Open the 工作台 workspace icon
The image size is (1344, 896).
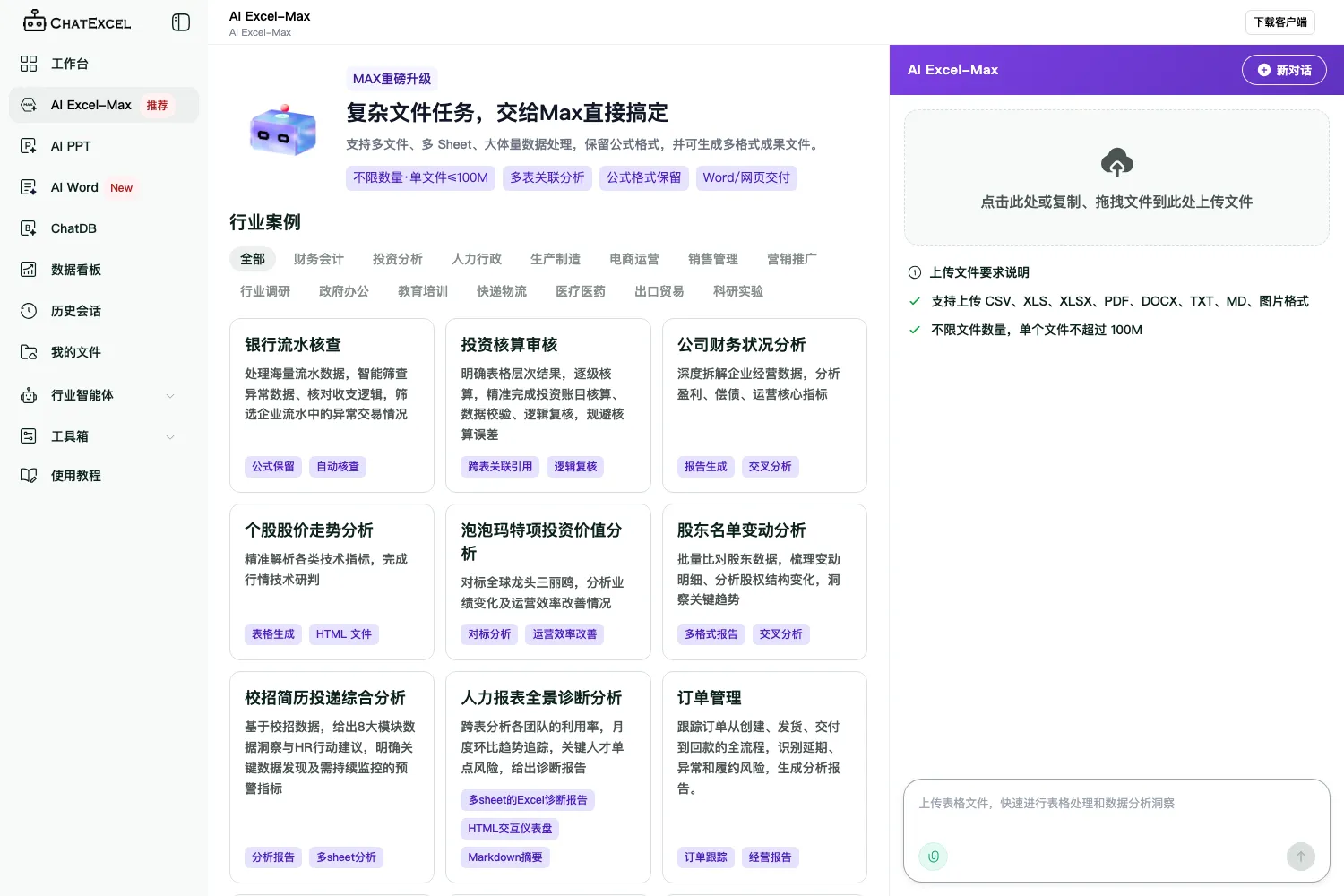pyautogui.click(x=29, y=64)
